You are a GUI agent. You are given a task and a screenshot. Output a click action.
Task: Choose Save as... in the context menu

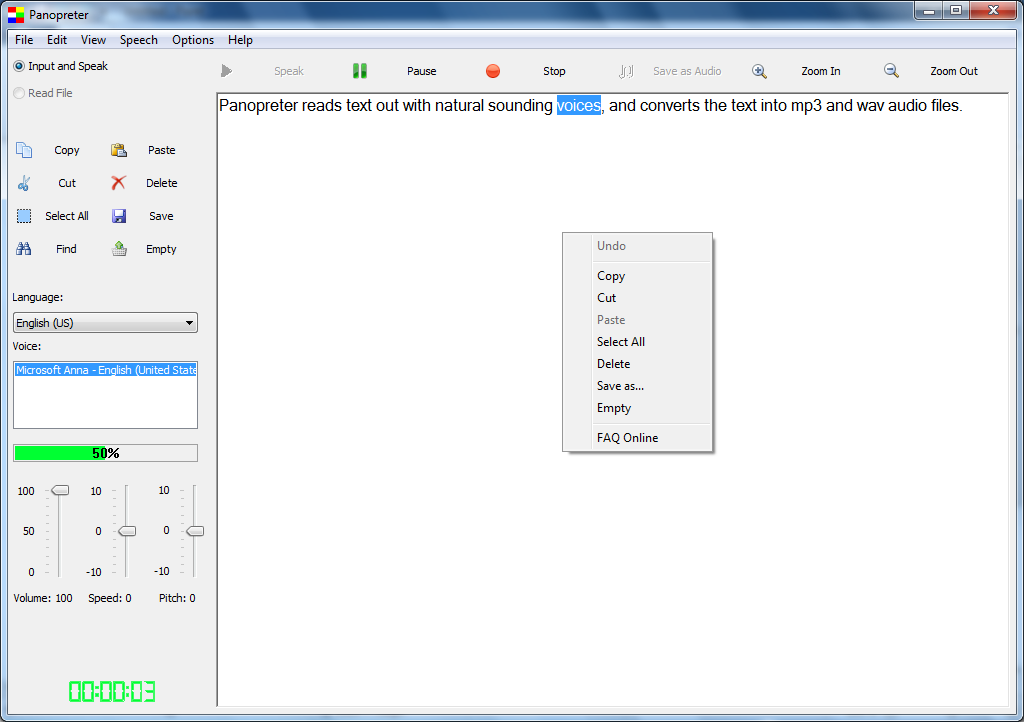pos(637,386)
